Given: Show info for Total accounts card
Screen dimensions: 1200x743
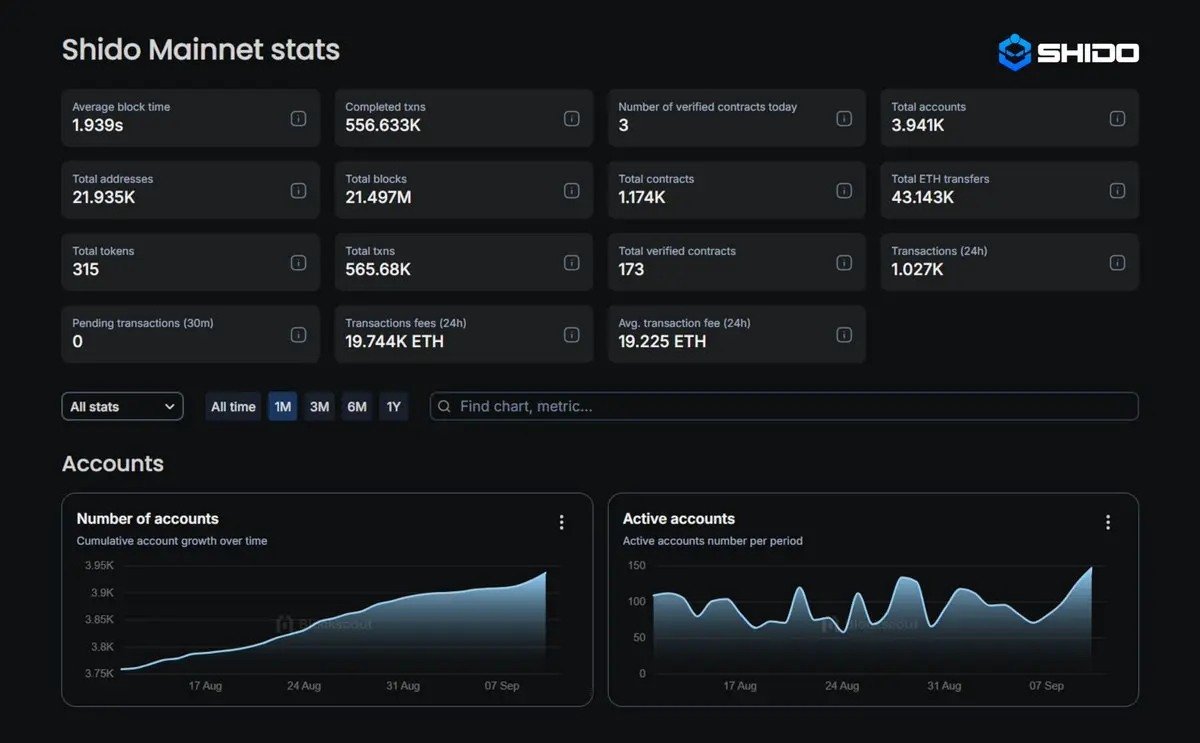Looking at the screenshot, I should click(x=1117, y=118).
